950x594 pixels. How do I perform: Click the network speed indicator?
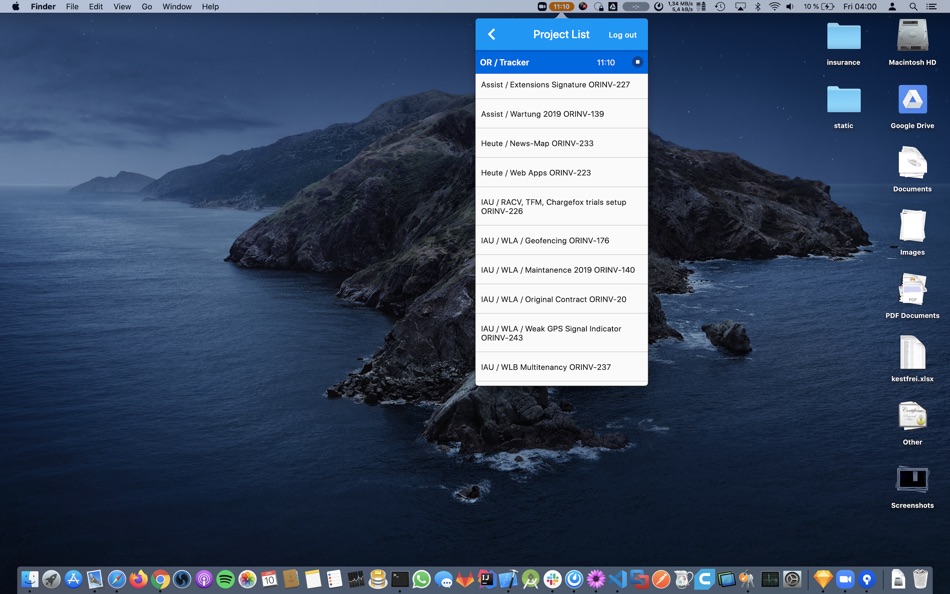680,7
